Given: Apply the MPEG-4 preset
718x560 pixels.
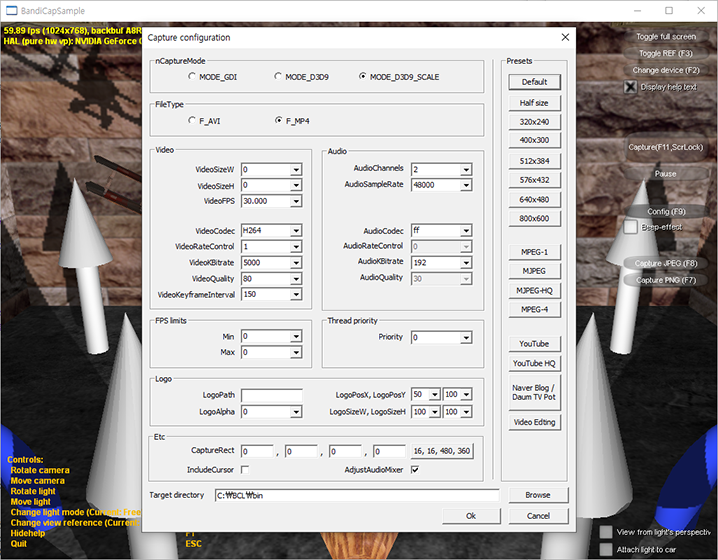Looking at the screenshot, I should click(x=534, y=310).
